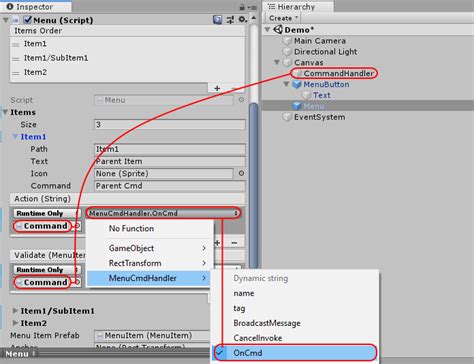
Task: Choose OnCmd from the function submenu
Action: pyautogui.click(x=295, y=353)
